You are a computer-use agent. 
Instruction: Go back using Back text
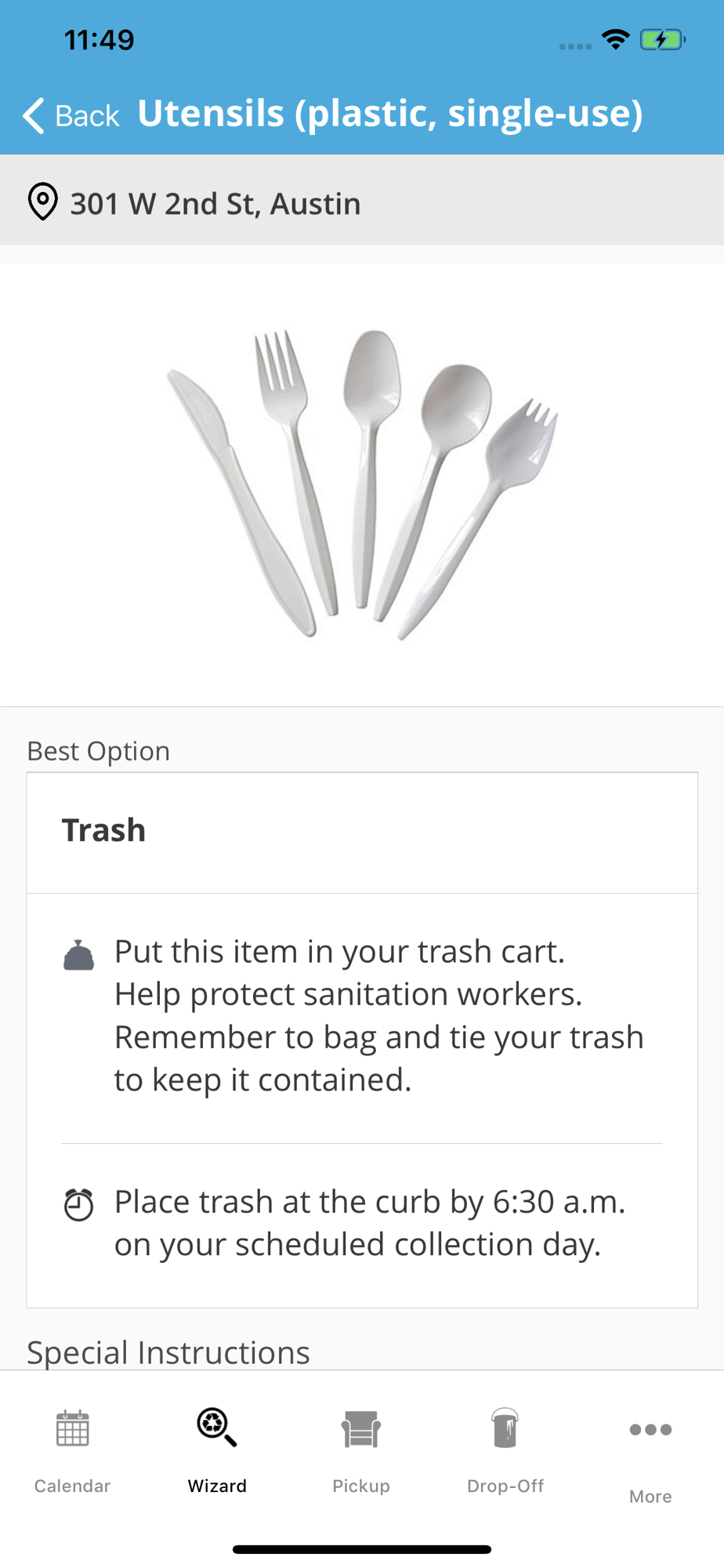[x=87, y=116]
